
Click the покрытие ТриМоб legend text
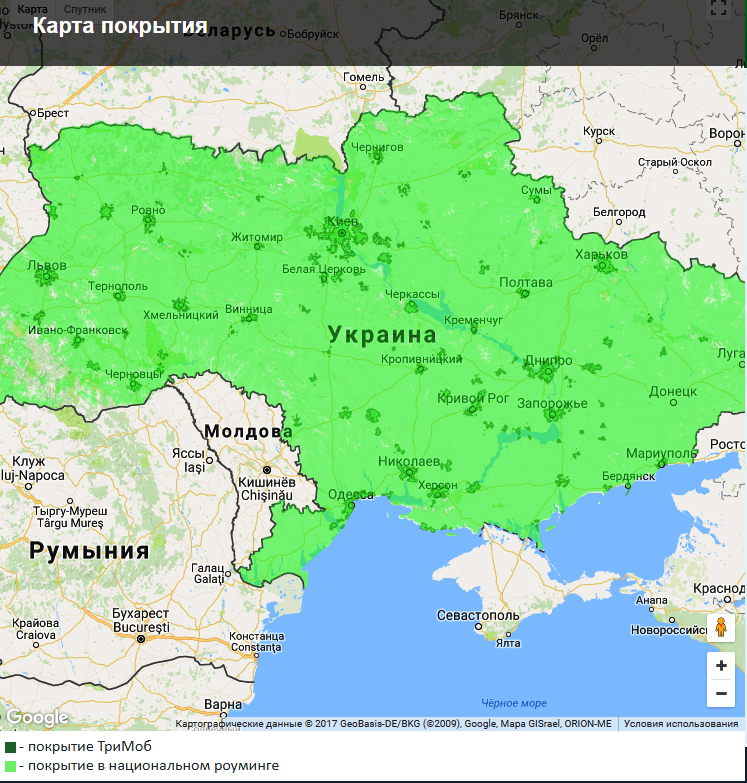coord(90,747)
